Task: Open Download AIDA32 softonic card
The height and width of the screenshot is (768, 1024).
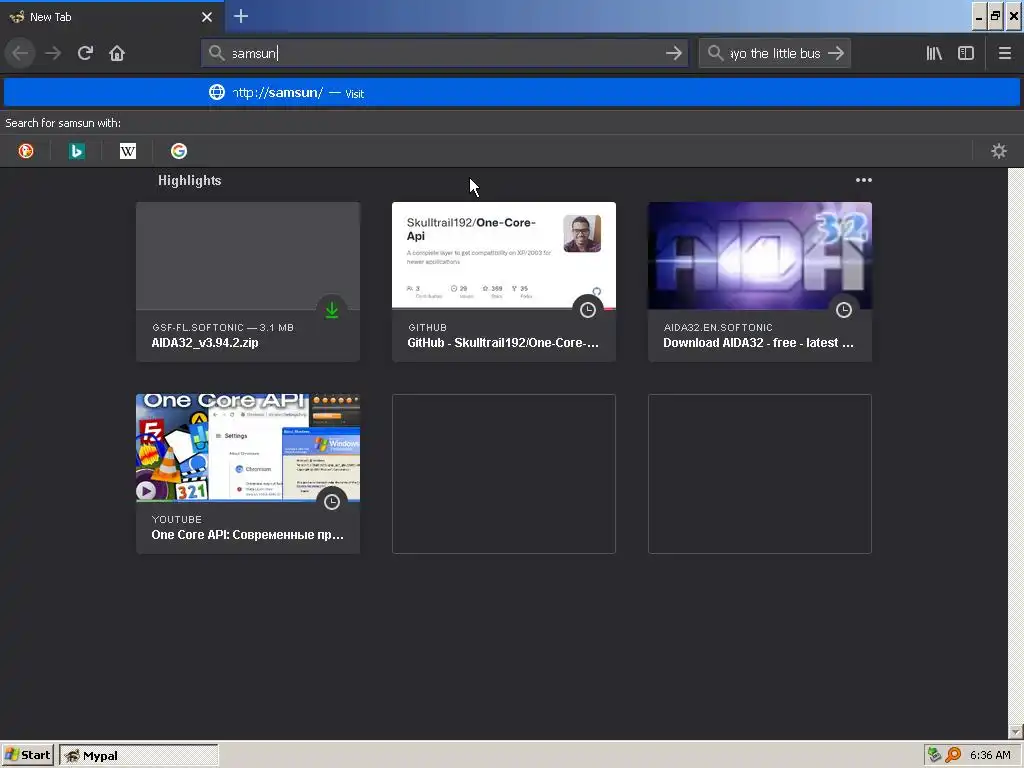Action: click(x=760, y=281)
